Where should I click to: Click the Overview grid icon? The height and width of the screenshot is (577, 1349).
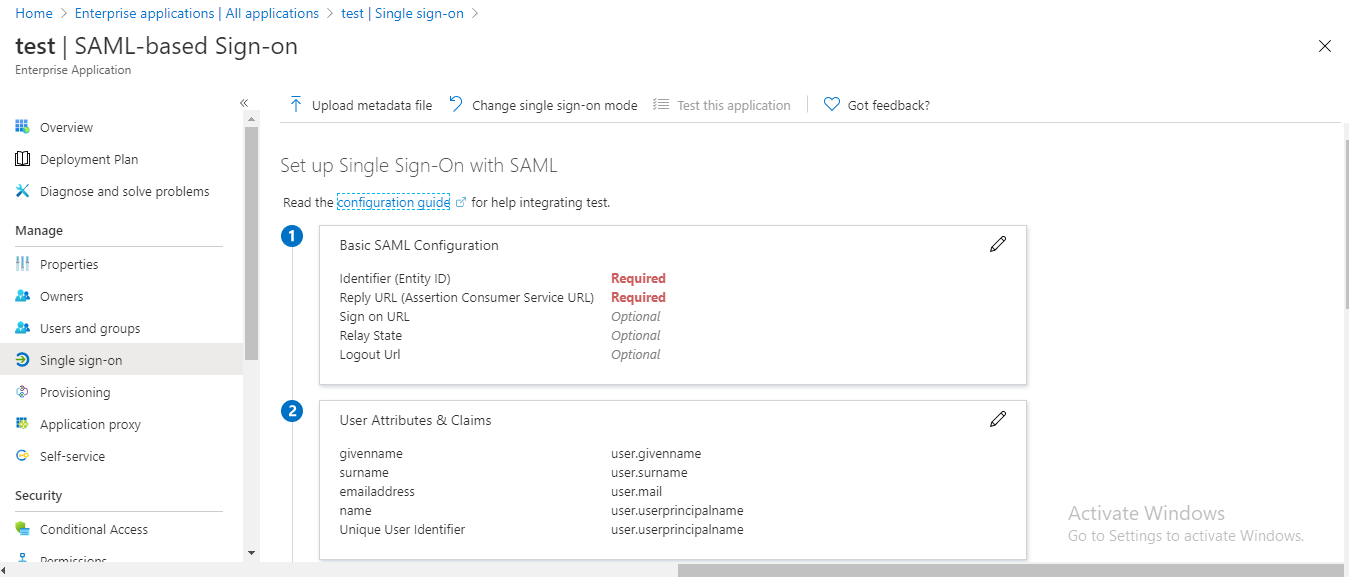[22, 127]
